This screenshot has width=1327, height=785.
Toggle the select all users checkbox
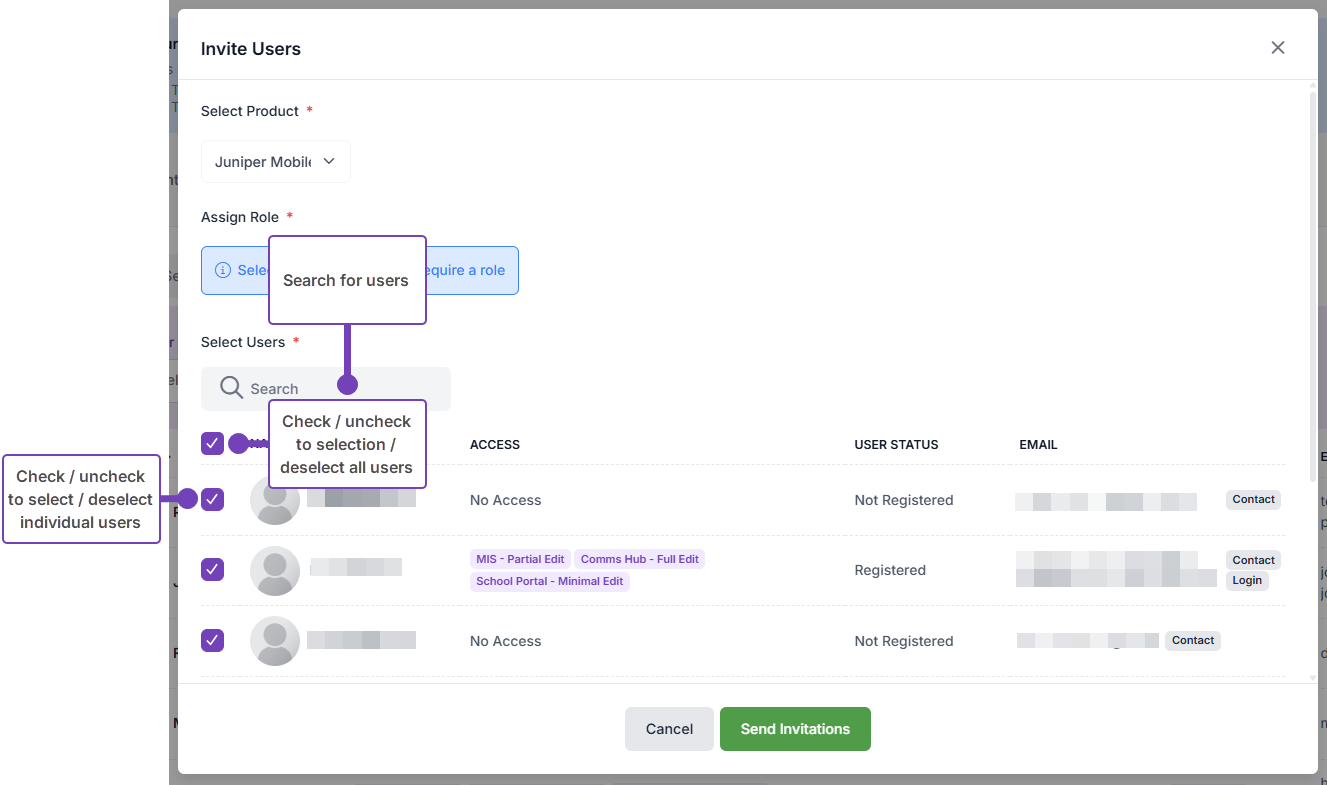pos(212,444)
